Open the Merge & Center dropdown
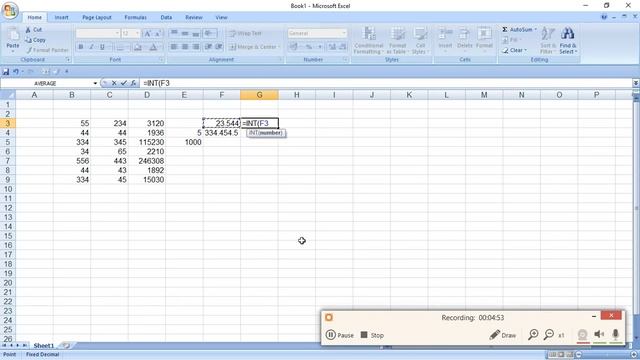 [280, 47]
